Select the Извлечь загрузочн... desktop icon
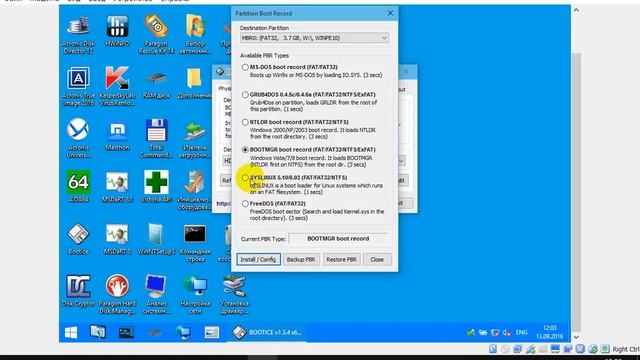 195,138
